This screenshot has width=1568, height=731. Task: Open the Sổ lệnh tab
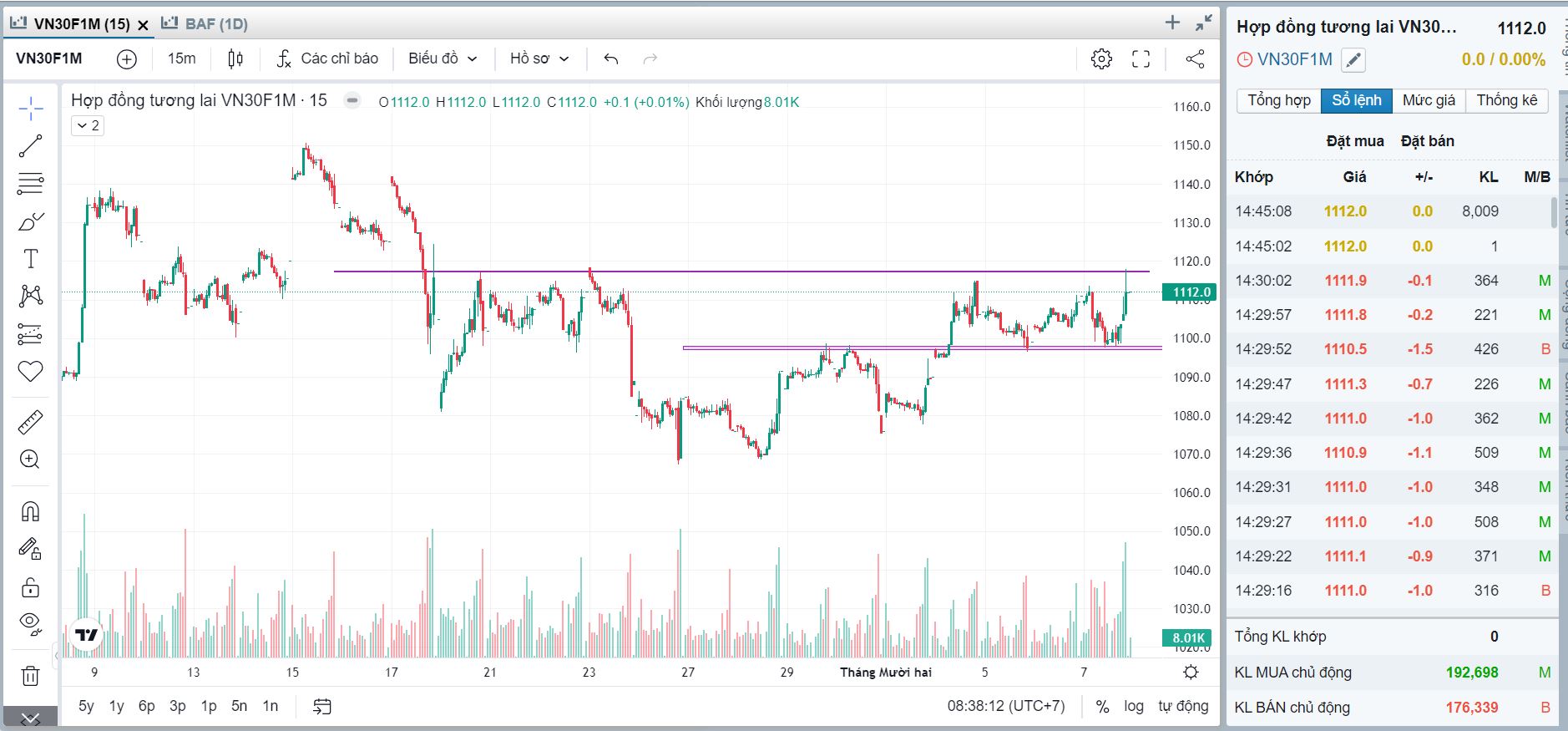click(1357, 100)
